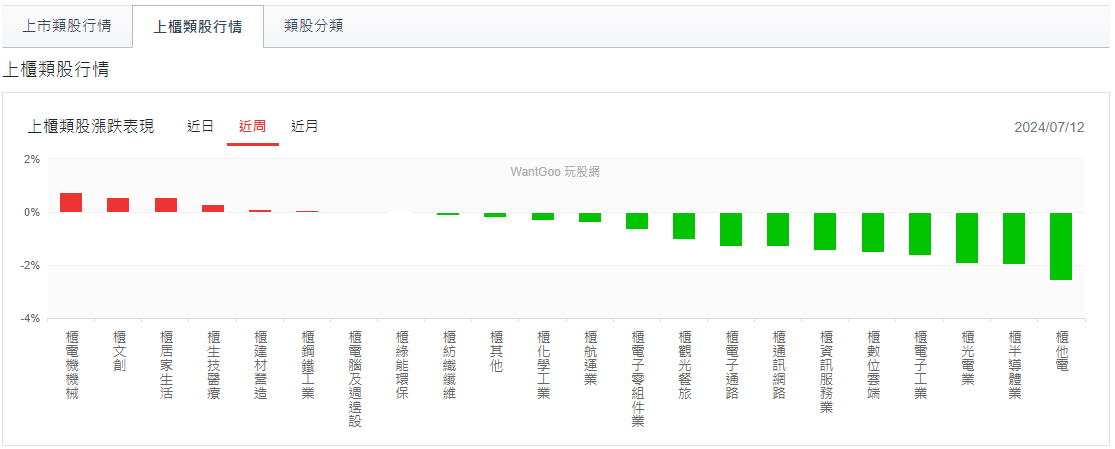Click the green bar for 櫃他電
The height and width of the screenshot is (449, 1115).
[x=1061, y=246]
